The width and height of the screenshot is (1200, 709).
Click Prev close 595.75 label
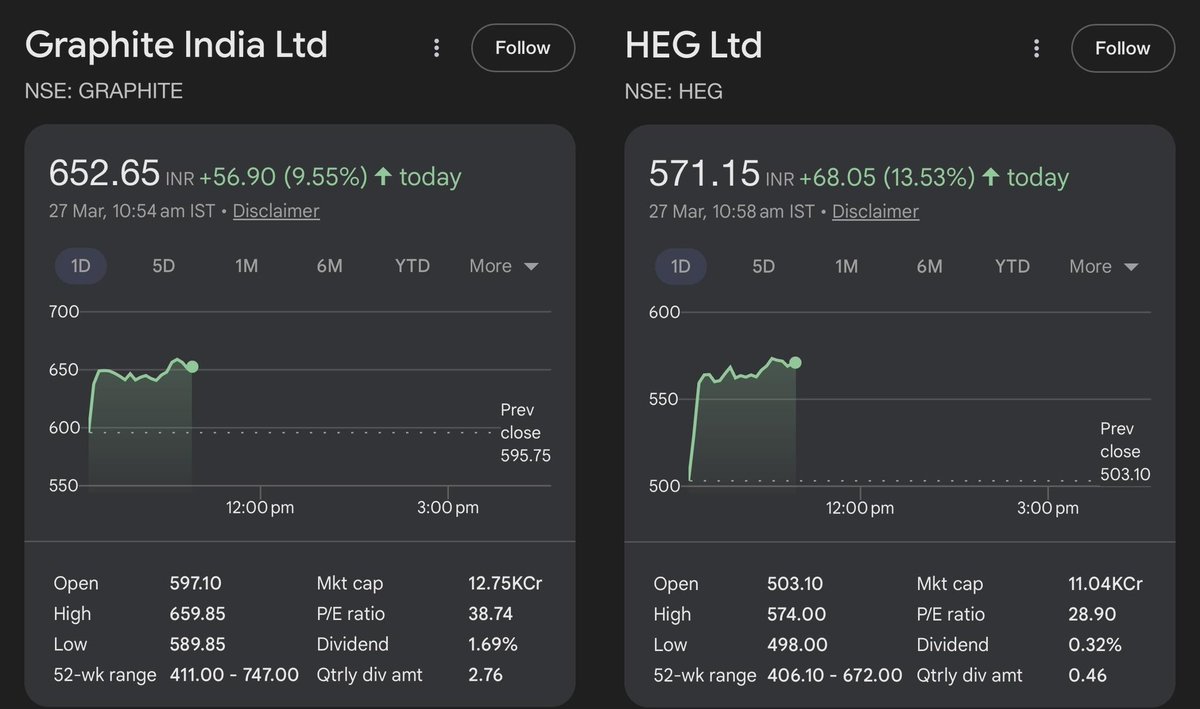click(524, 433)
